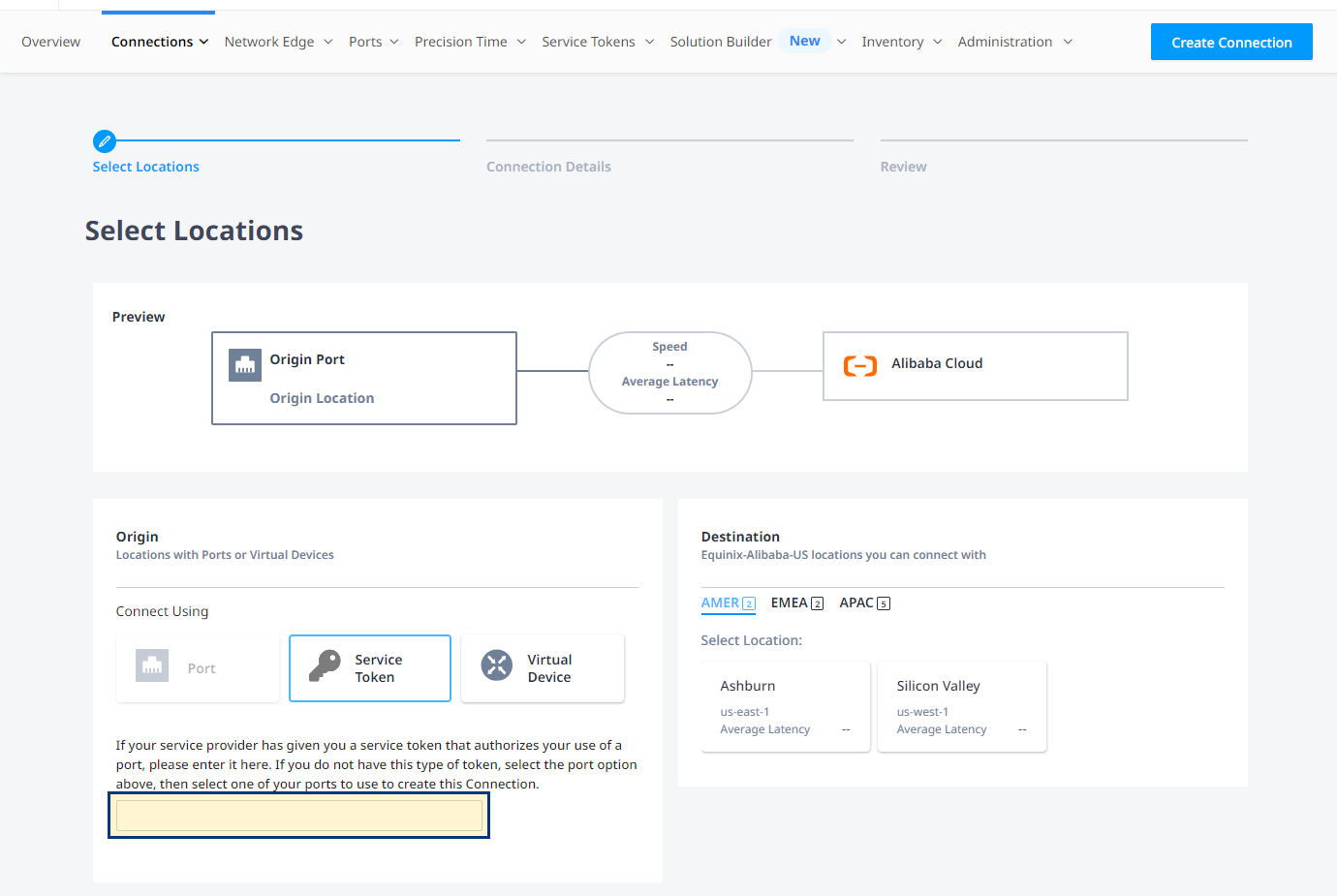1337x896 pixels.
Task: Expand the Solution Builder menu chevron
Action: tap(841, 42)
